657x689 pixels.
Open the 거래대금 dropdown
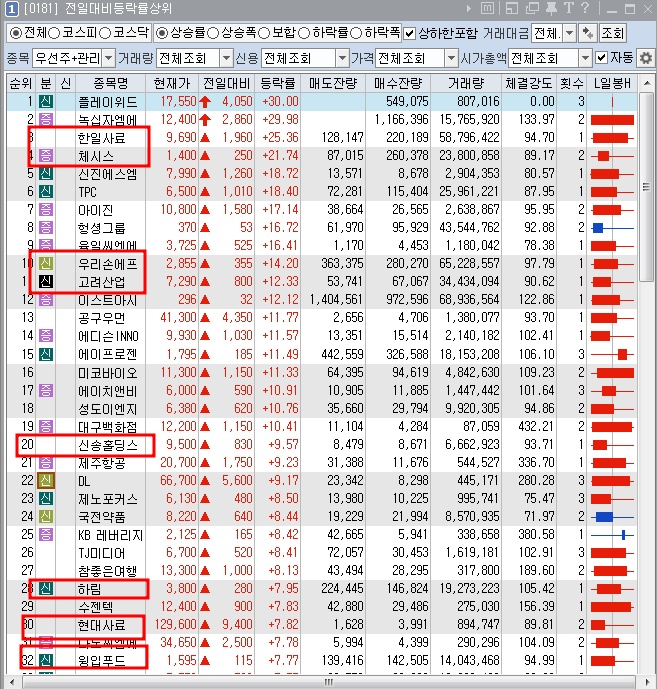coord(570,33)
